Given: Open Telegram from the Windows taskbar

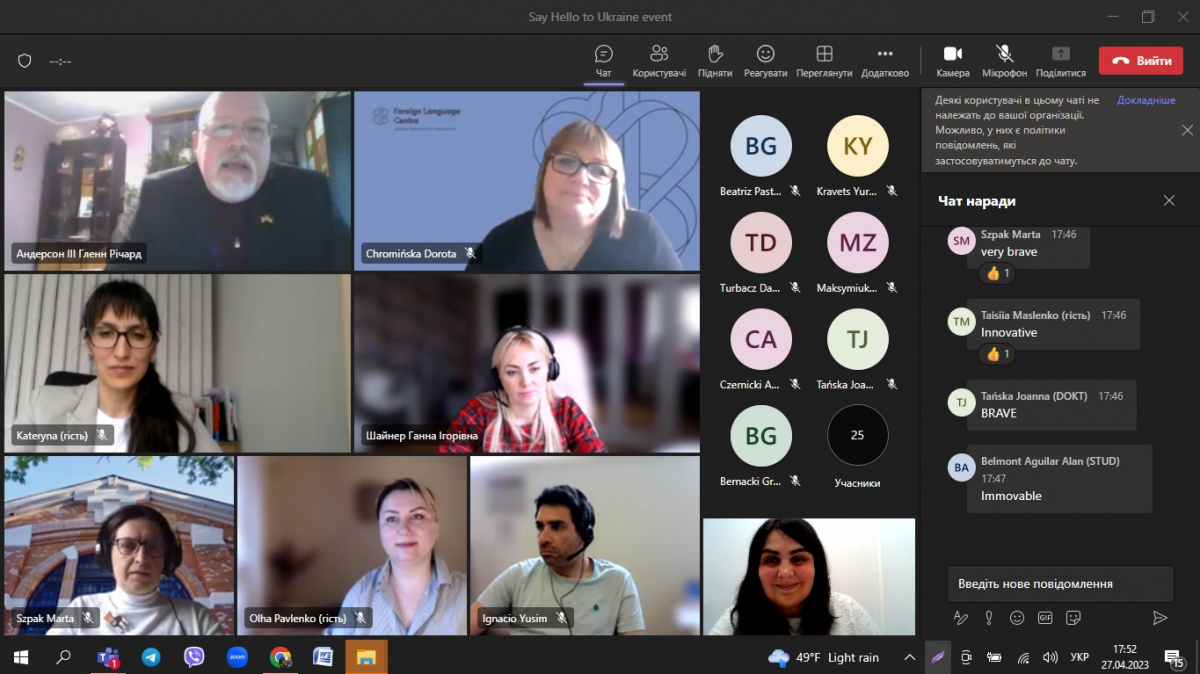Looking at the screenshot, I should coord(151,657).
